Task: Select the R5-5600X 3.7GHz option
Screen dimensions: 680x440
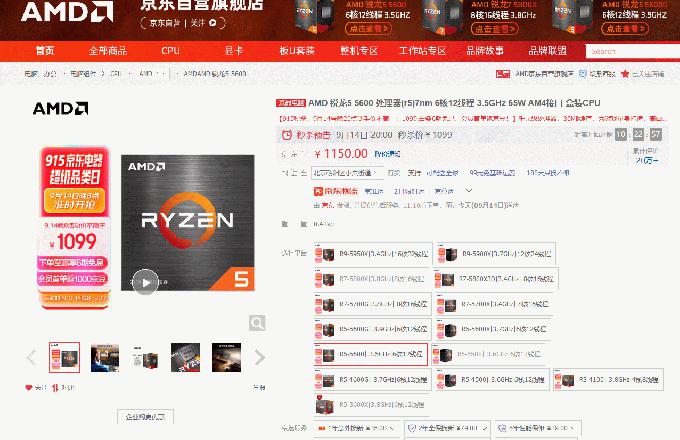Action: (494, 329)
